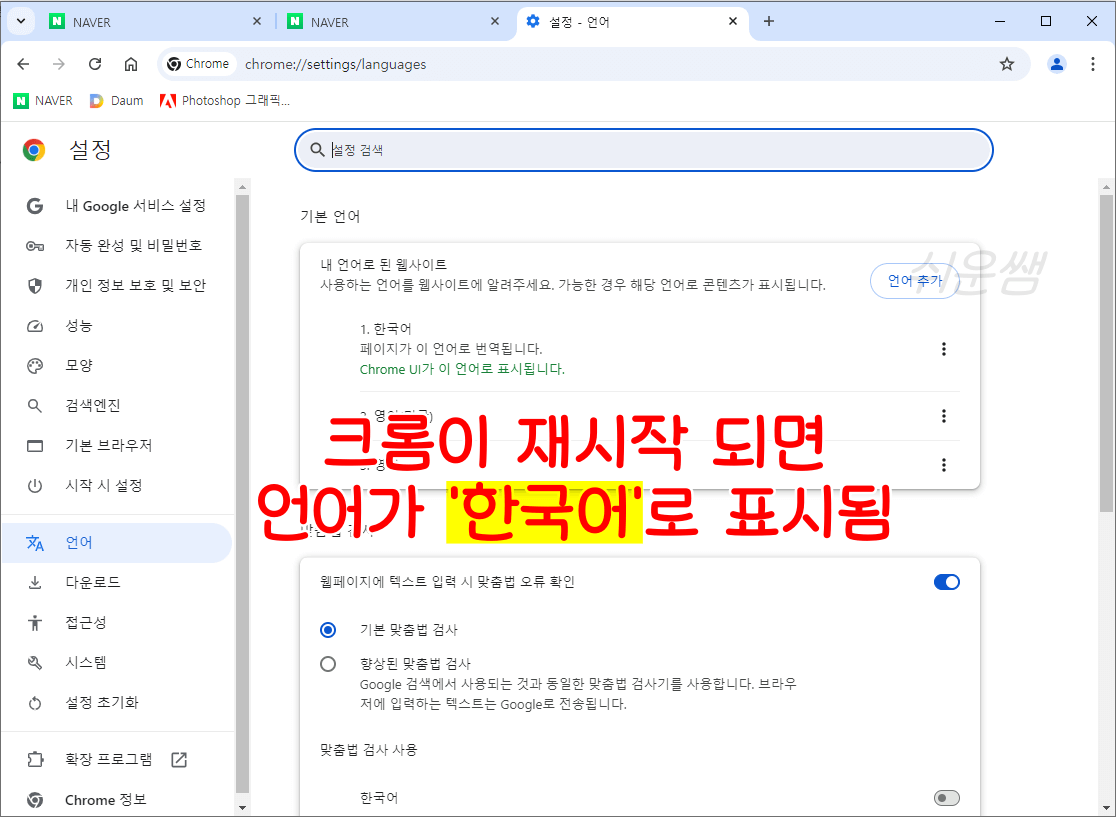Open the three-dot menu next to 한국어
Image resolution: width=1116 pixels, height=817 pixels.
[944, 348]
